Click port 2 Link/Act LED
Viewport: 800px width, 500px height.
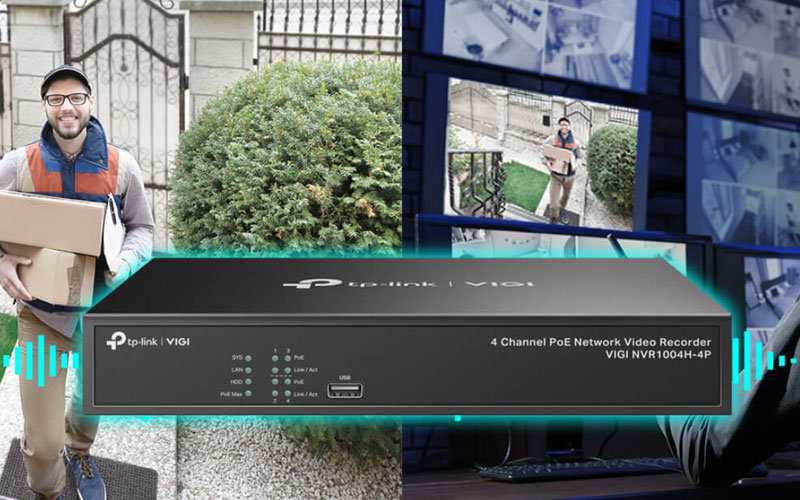point(275,393)
